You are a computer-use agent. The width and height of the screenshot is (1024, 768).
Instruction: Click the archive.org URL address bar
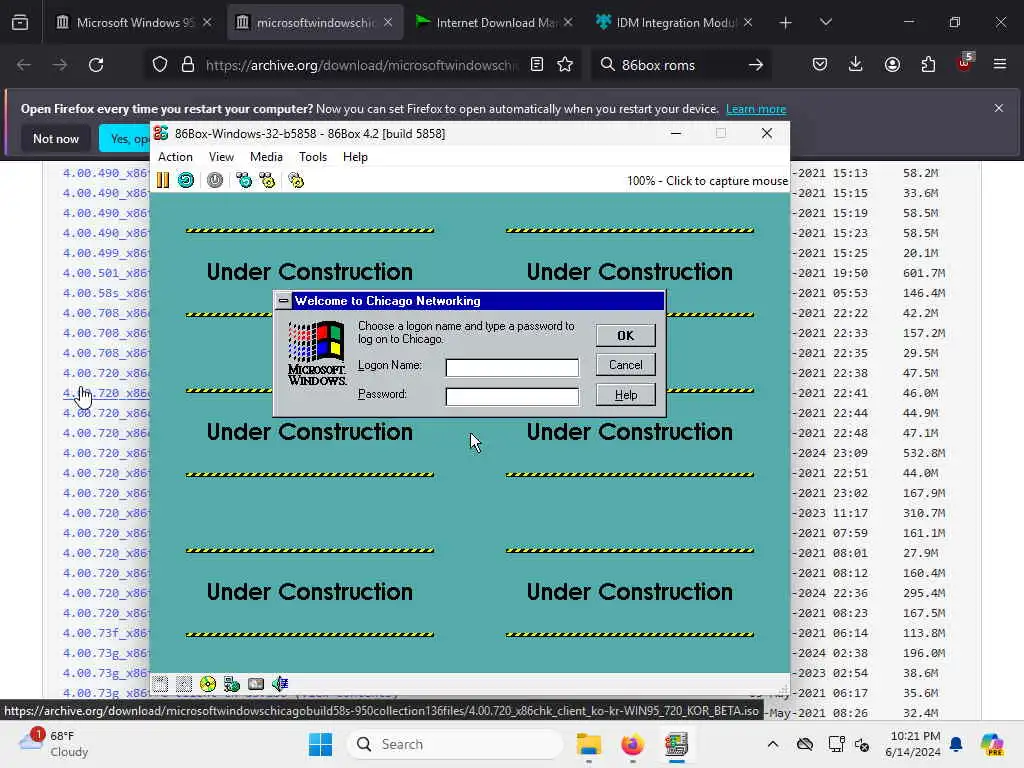pyautogui.click(x=361, y=65)
